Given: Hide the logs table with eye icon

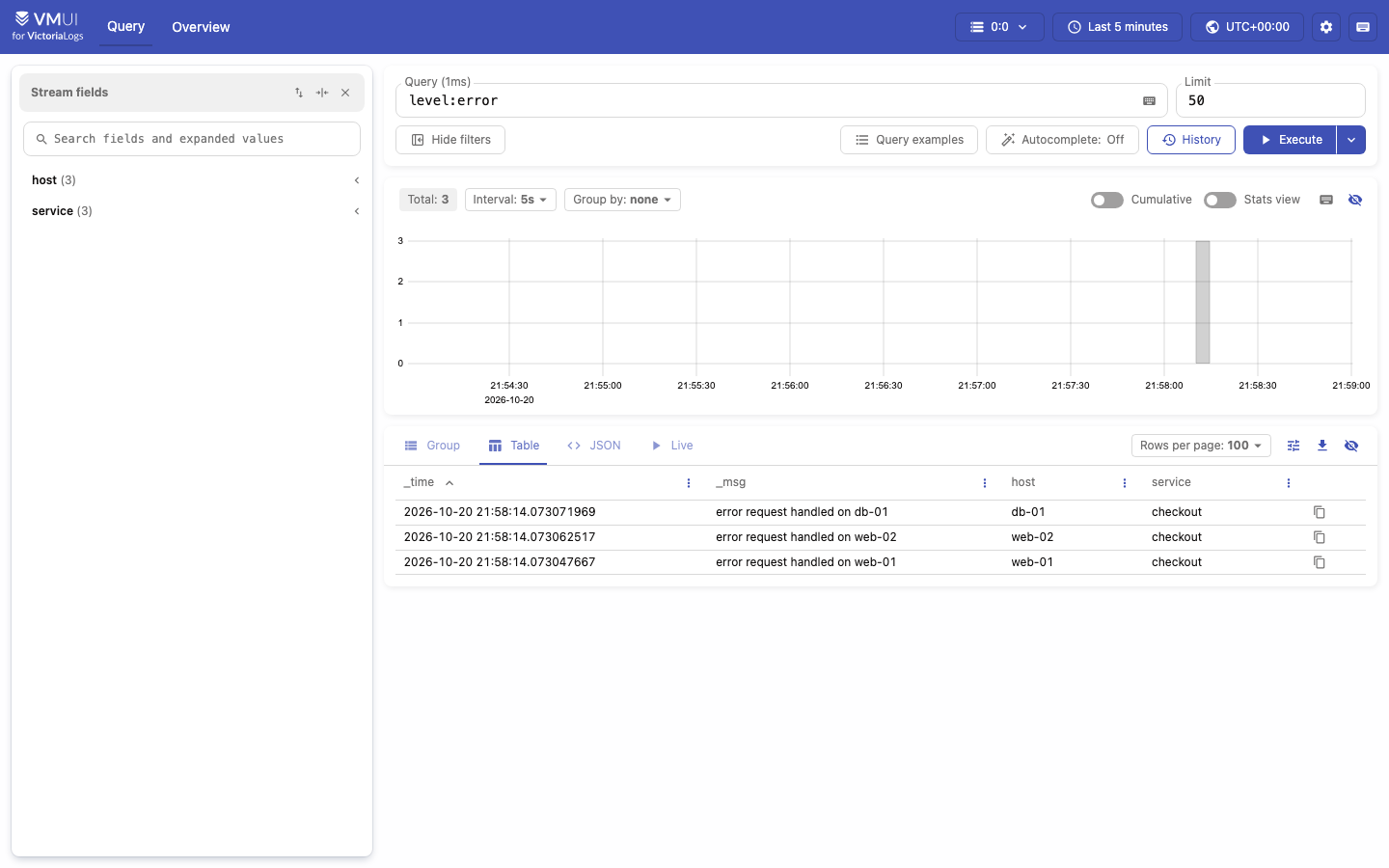Looking at the screenshot, I should tap(1351, 446).
